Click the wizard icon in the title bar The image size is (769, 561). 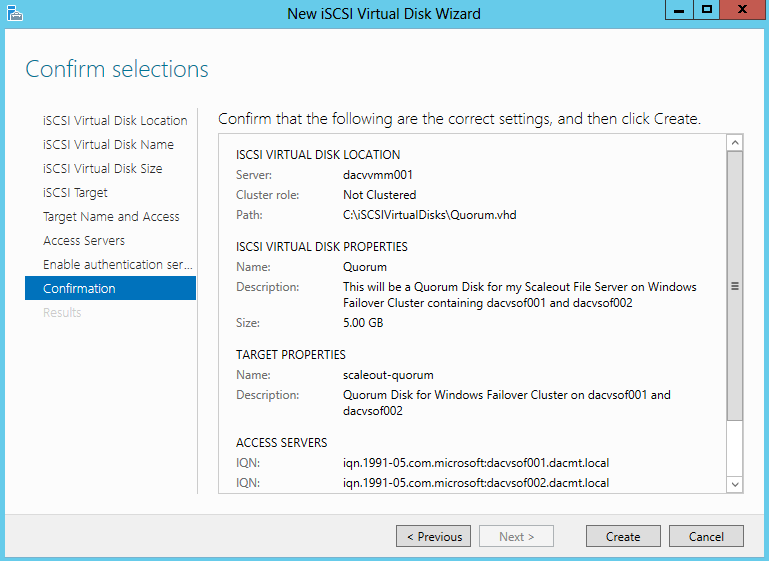15,13
